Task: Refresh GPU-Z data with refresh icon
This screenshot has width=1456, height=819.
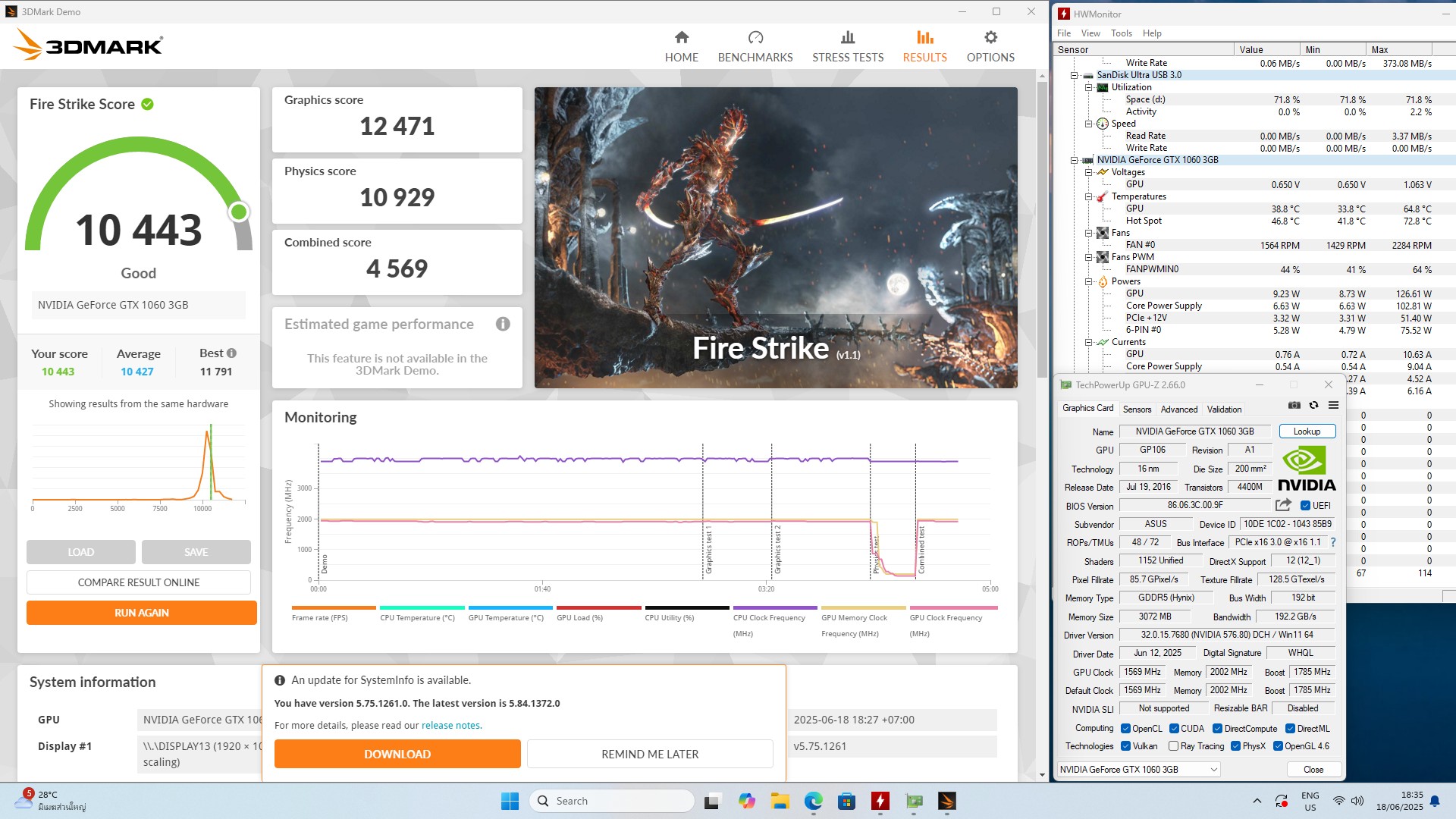Action: coord(1313,406)
